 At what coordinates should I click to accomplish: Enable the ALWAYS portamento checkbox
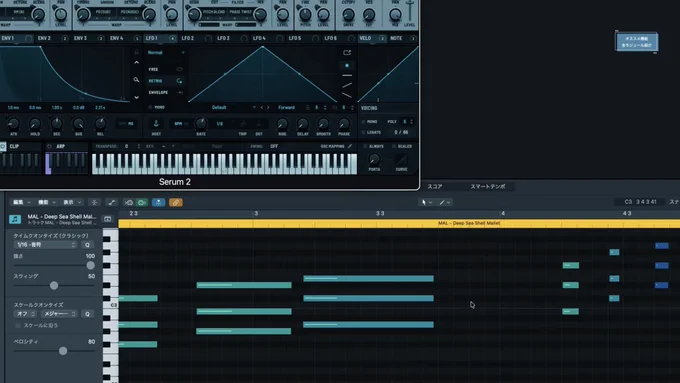pyautogui.click(x=365, y=146)
